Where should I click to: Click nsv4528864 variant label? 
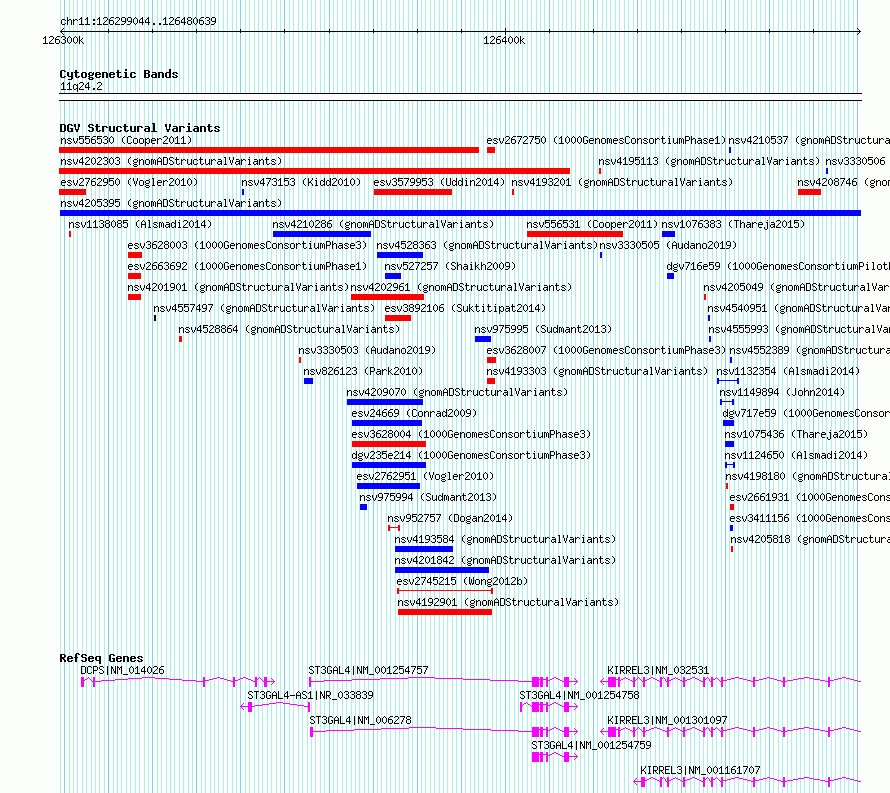[x=289, y=329]
